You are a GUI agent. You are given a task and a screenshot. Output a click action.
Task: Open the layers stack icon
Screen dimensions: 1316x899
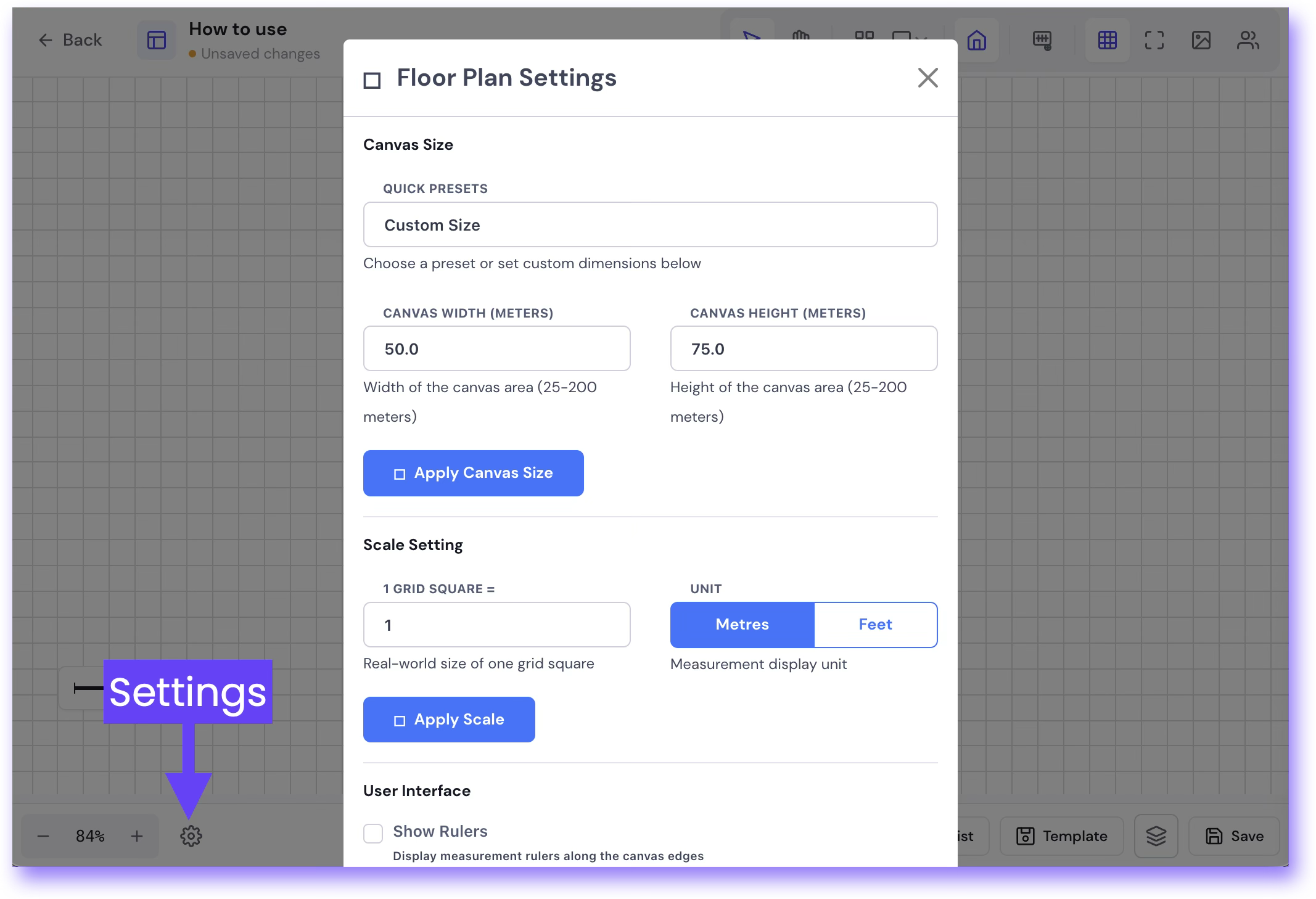coord(1156,836)
